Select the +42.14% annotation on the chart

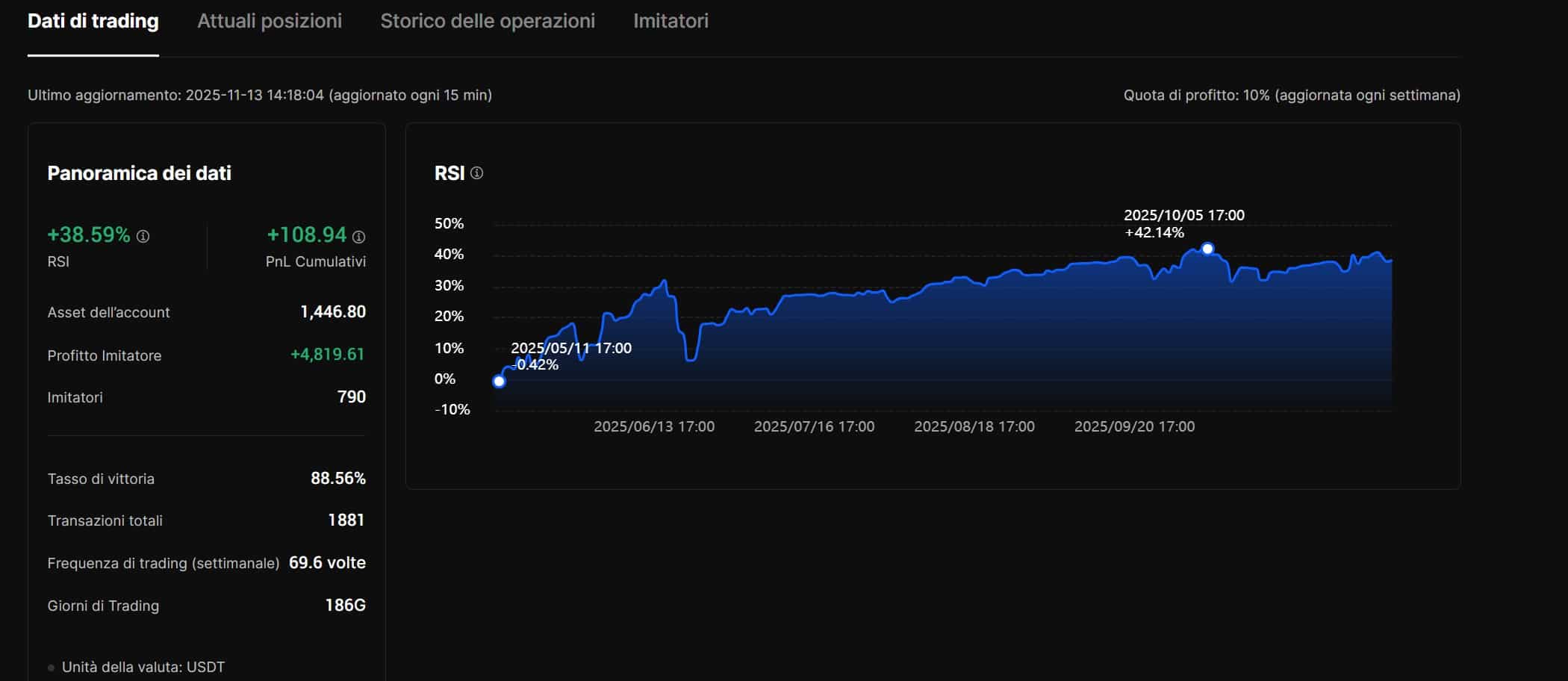coord(1154,231)
